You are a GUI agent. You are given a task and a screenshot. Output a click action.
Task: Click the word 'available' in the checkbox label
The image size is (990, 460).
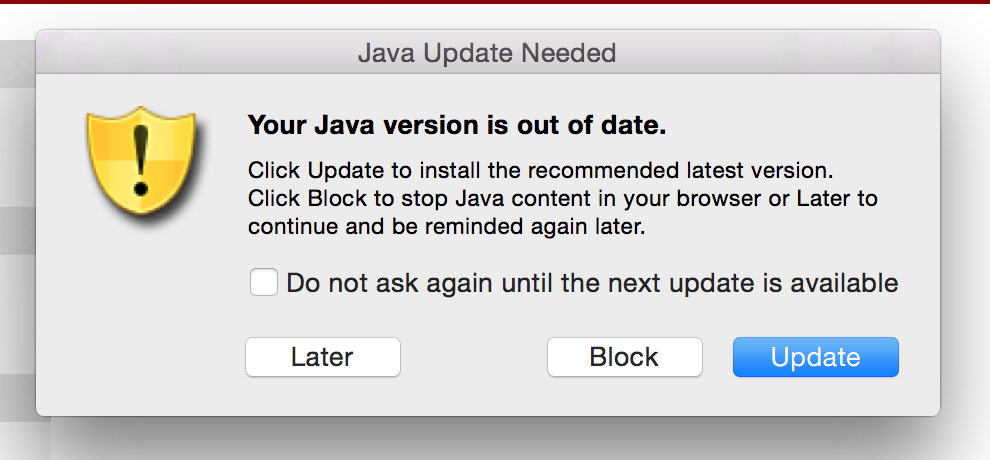click(844, 283)
